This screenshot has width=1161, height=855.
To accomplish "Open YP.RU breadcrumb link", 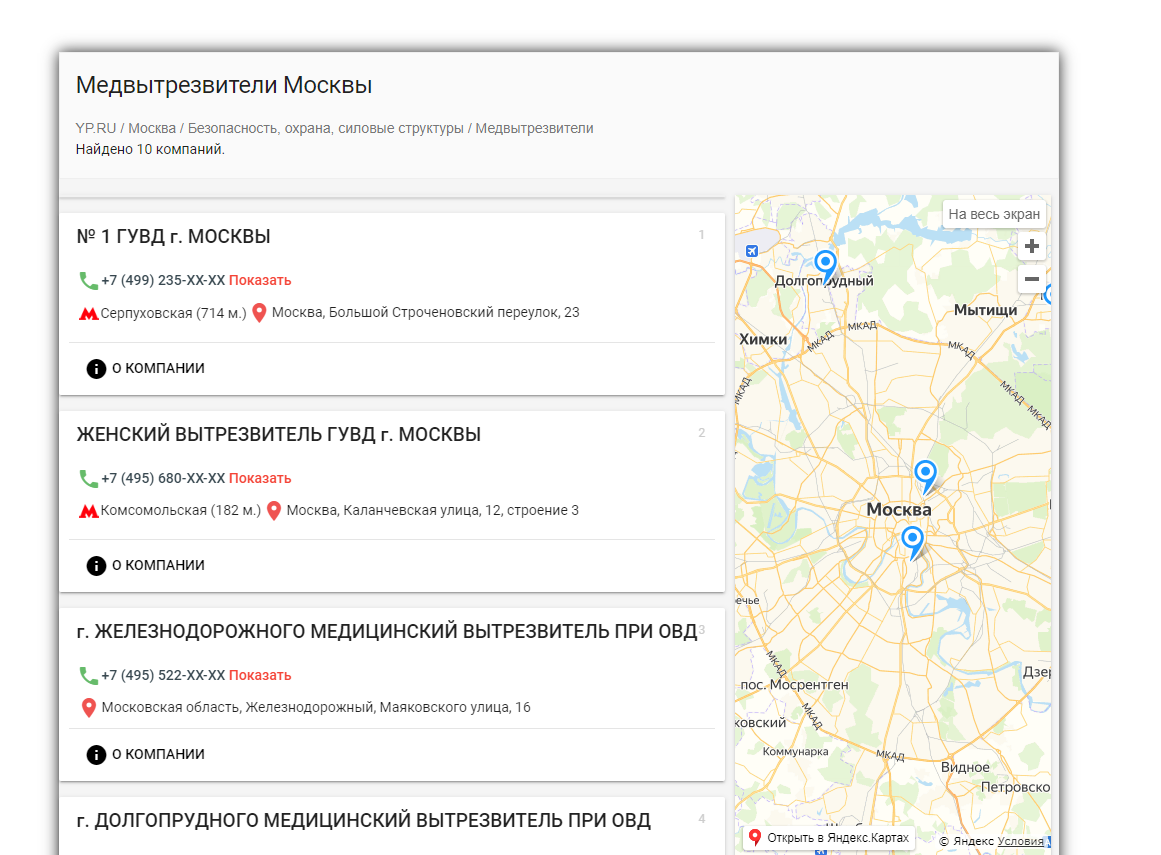I will click(96, 128).
